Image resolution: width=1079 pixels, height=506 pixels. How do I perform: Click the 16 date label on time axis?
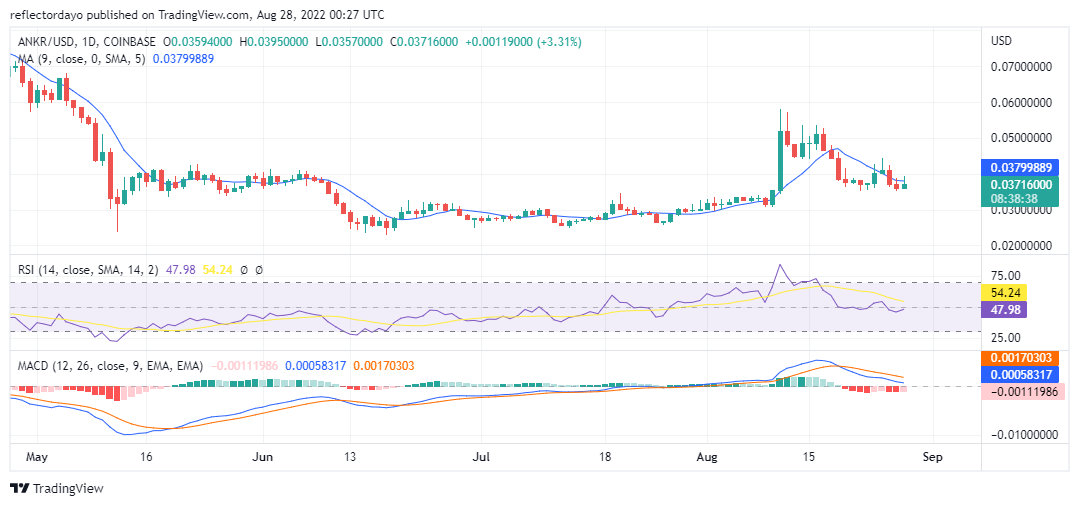tap(148, 456)
